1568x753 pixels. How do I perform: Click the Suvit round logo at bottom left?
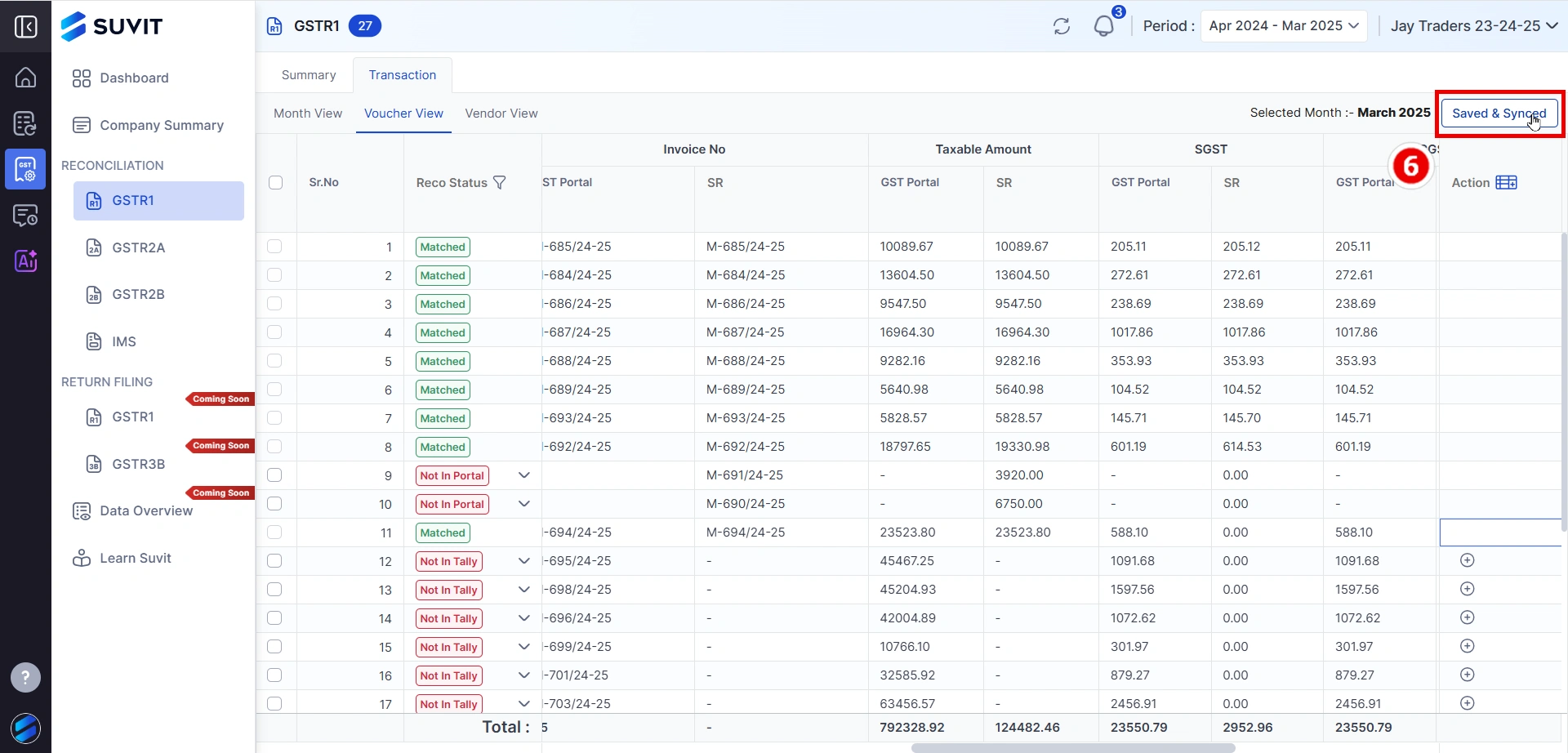(x=25, y=728)
